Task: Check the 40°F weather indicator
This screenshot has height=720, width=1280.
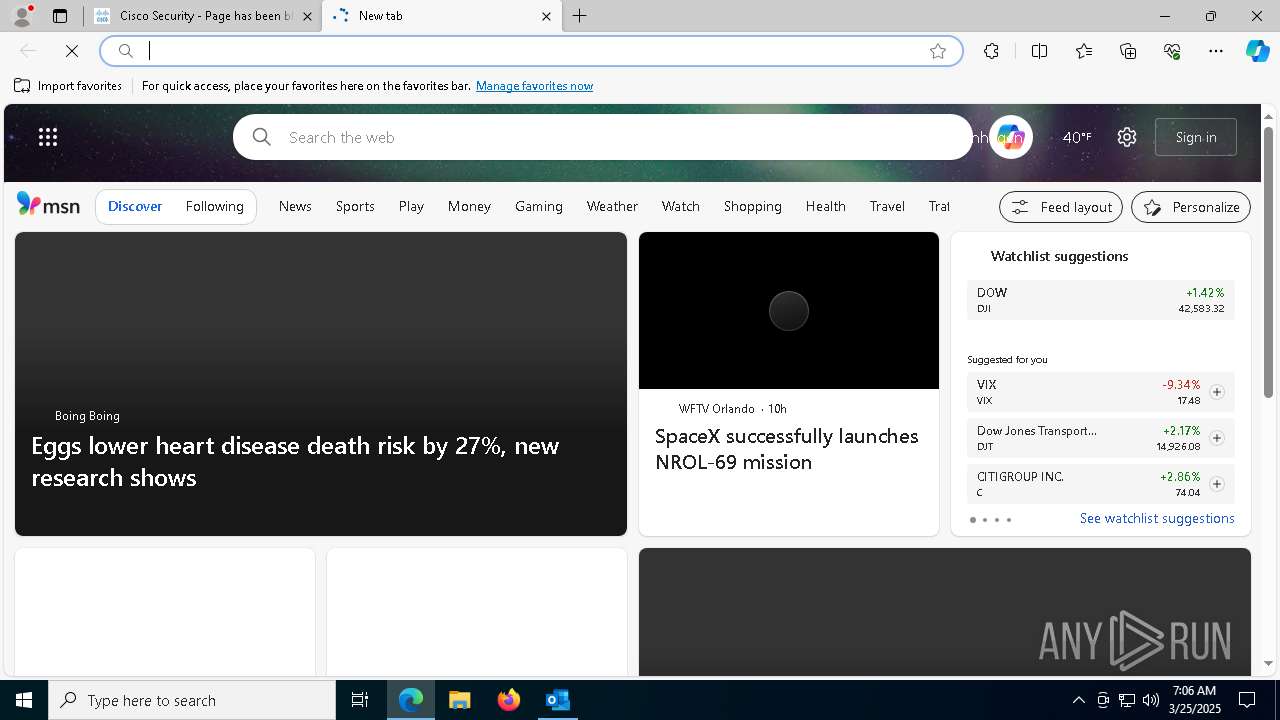Action: click(1077, 137)
